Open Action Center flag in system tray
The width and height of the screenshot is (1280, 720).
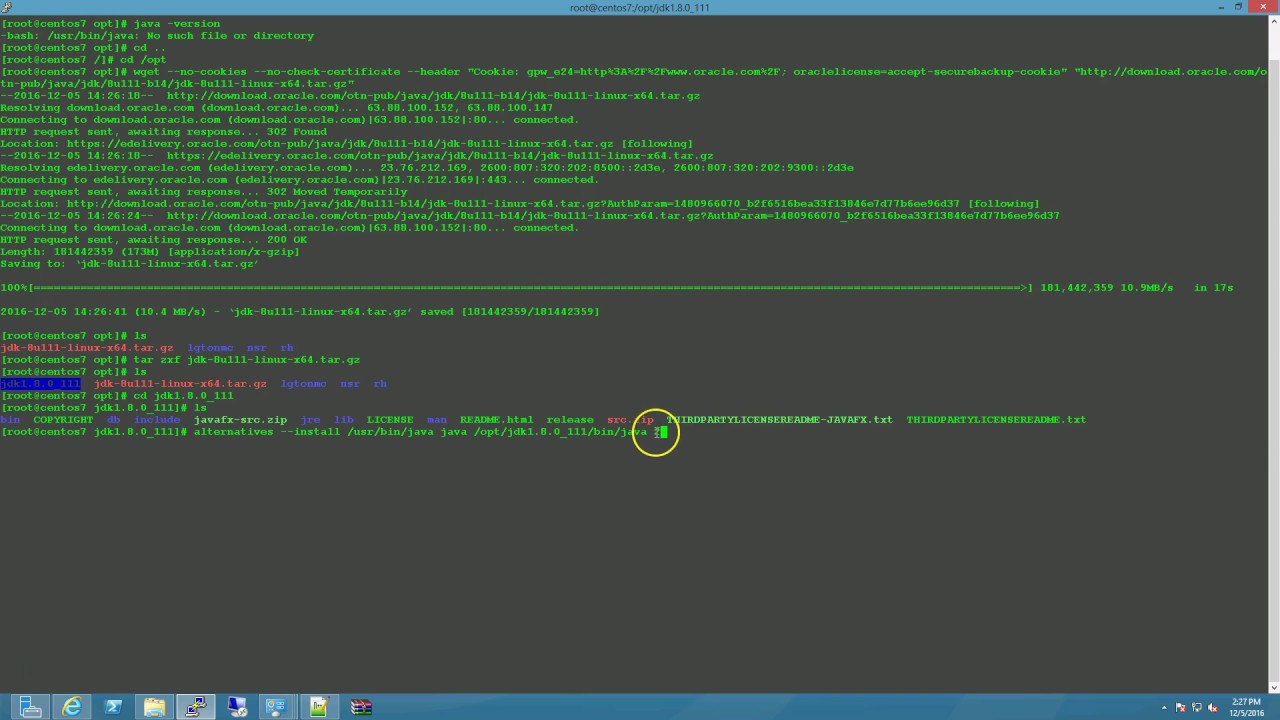[x=1181, y=708]
